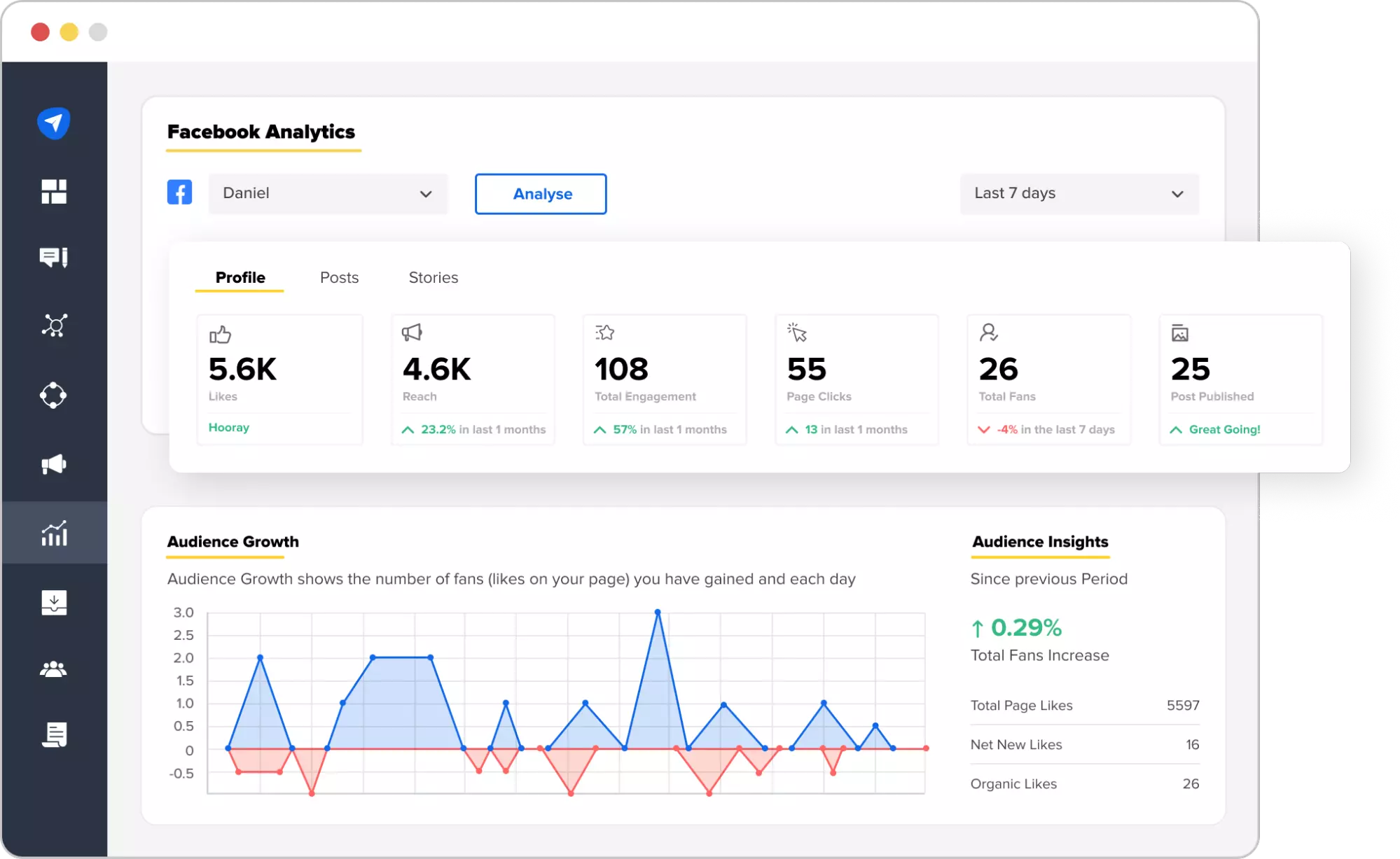Click the Great Going! text
1400x859 pixels.
pyautogui.click(x=1225, y=429)
